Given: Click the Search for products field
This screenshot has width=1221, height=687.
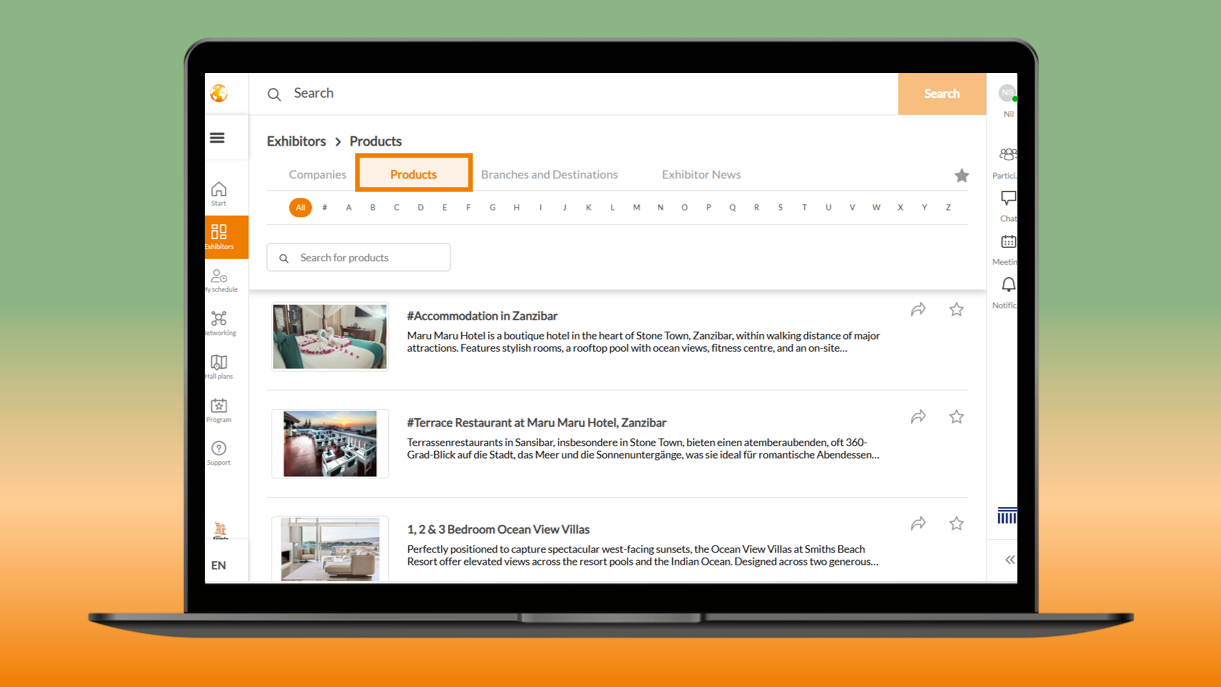Looking at the screenshot, I should [358, 257].
